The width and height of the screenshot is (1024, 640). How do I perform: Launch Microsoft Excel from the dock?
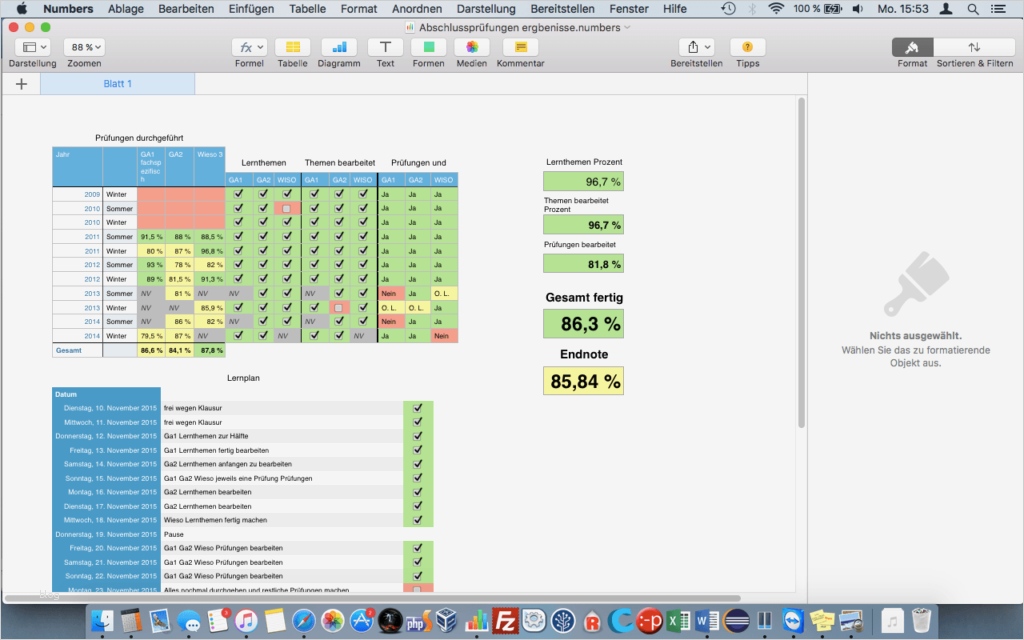[679, 620]
